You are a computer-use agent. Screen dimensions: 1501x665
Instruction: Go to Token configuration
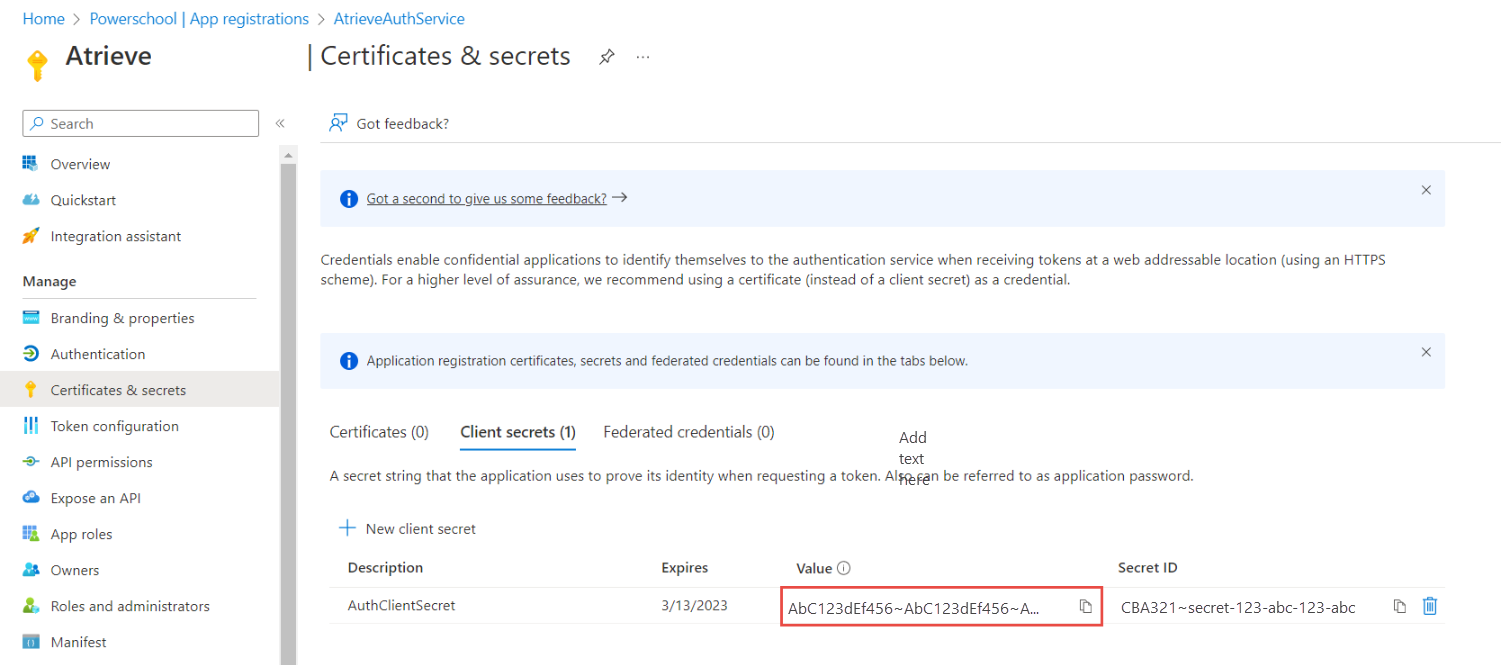point(114,426)
